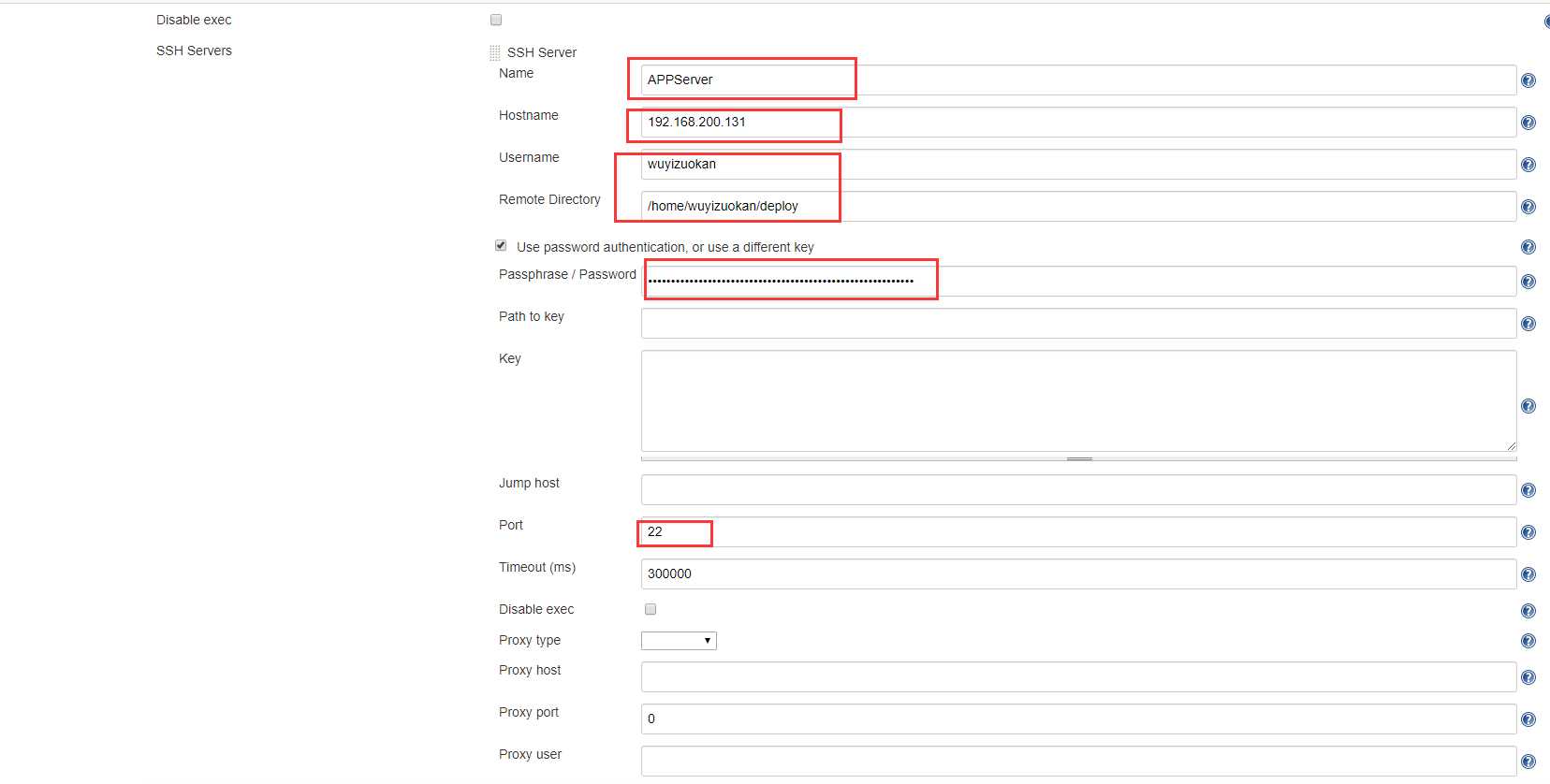Open help for Use password authentication option

1528,247
